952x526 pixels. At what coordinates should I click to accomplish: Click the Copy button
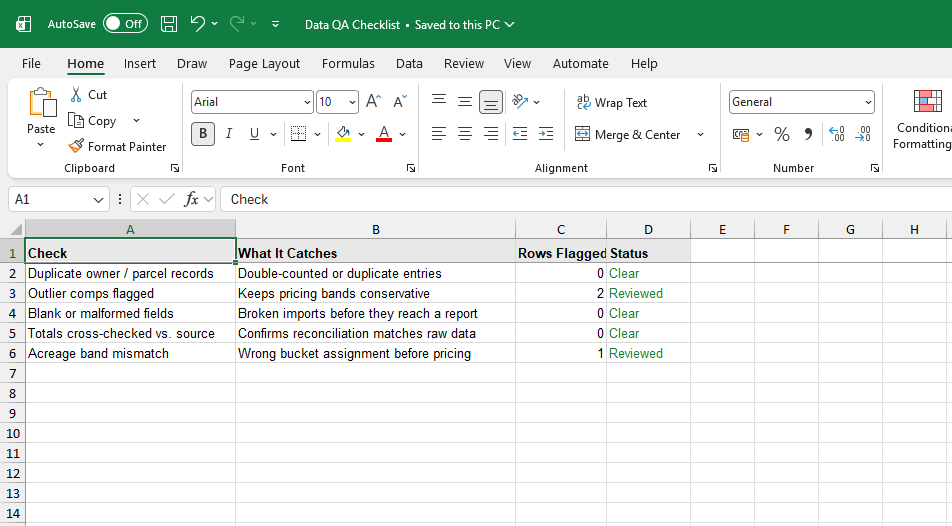[x=93, y=121]
